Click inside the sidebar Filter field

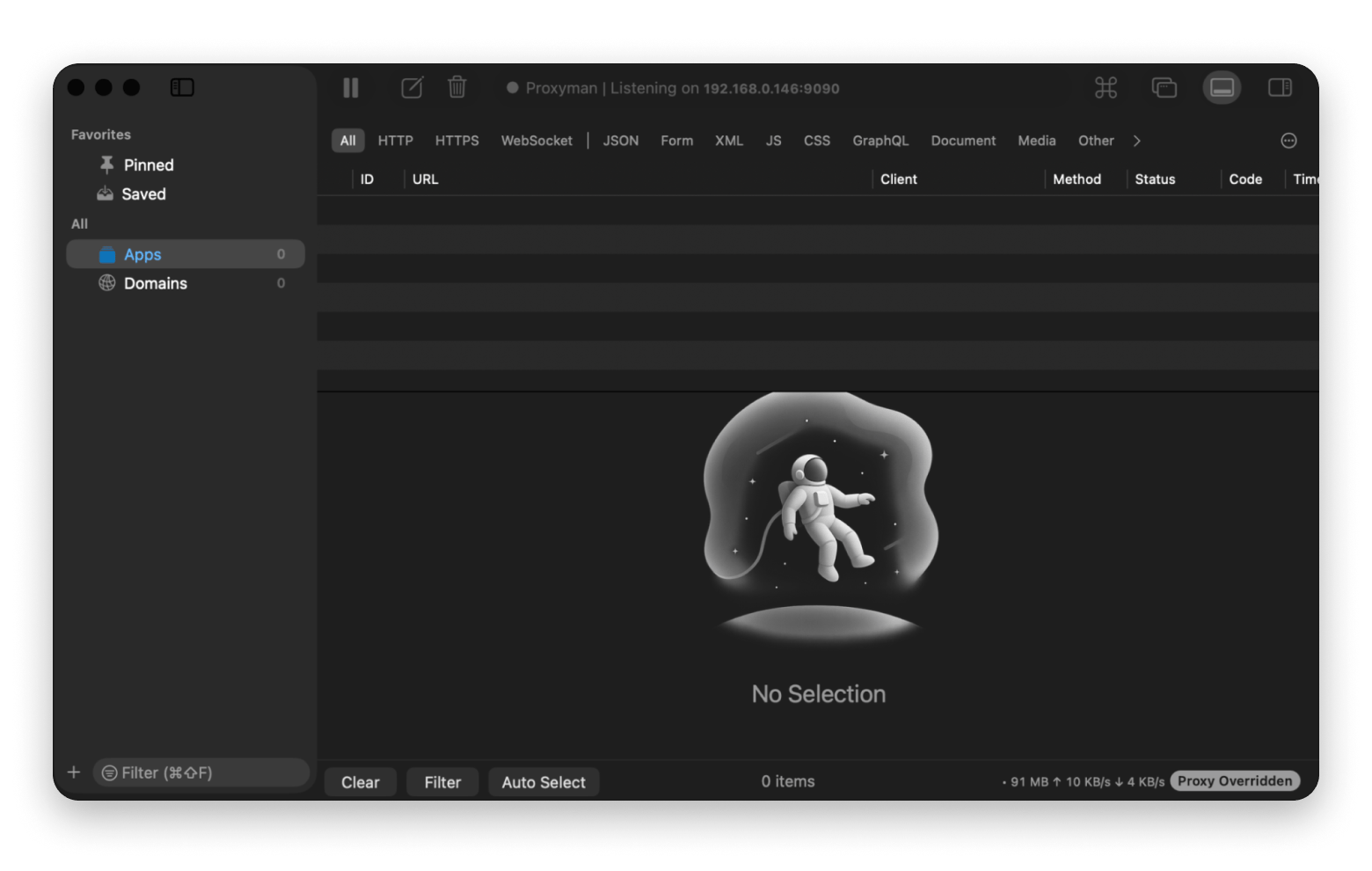(x=201, y=772)
